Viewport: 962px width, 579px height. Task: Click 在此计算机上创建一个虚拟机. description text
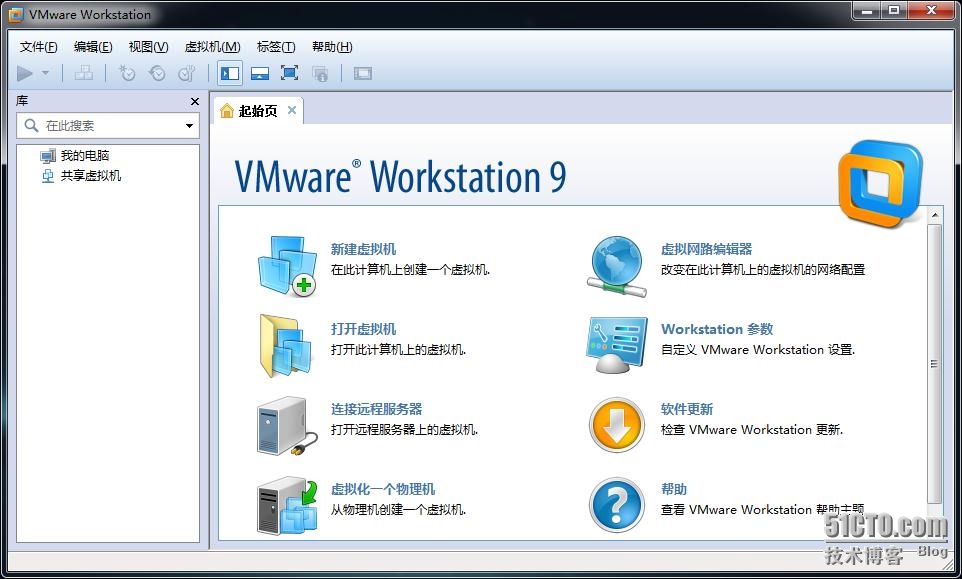point(410,270)
